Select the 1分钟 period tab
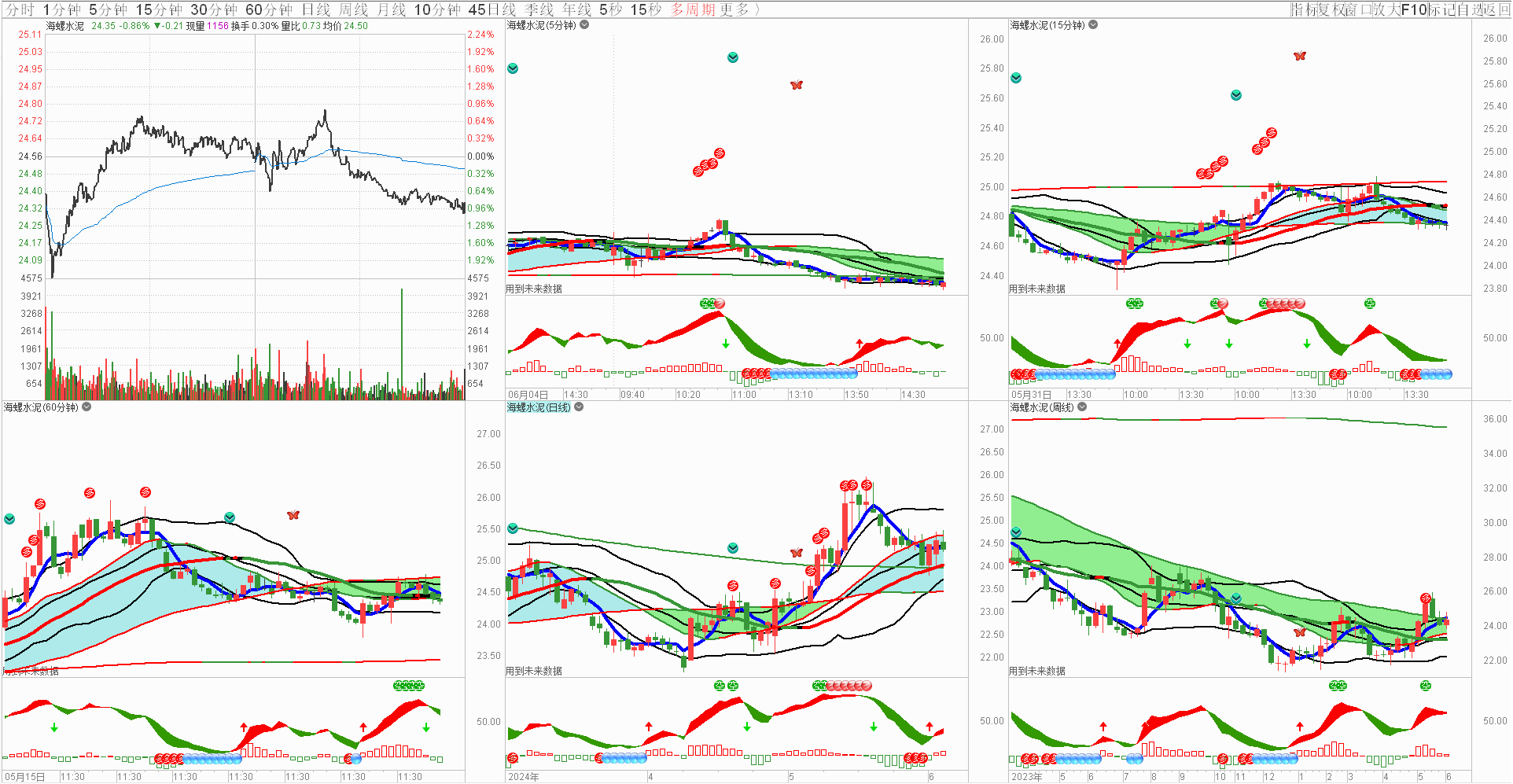 [x=61, y=9]
